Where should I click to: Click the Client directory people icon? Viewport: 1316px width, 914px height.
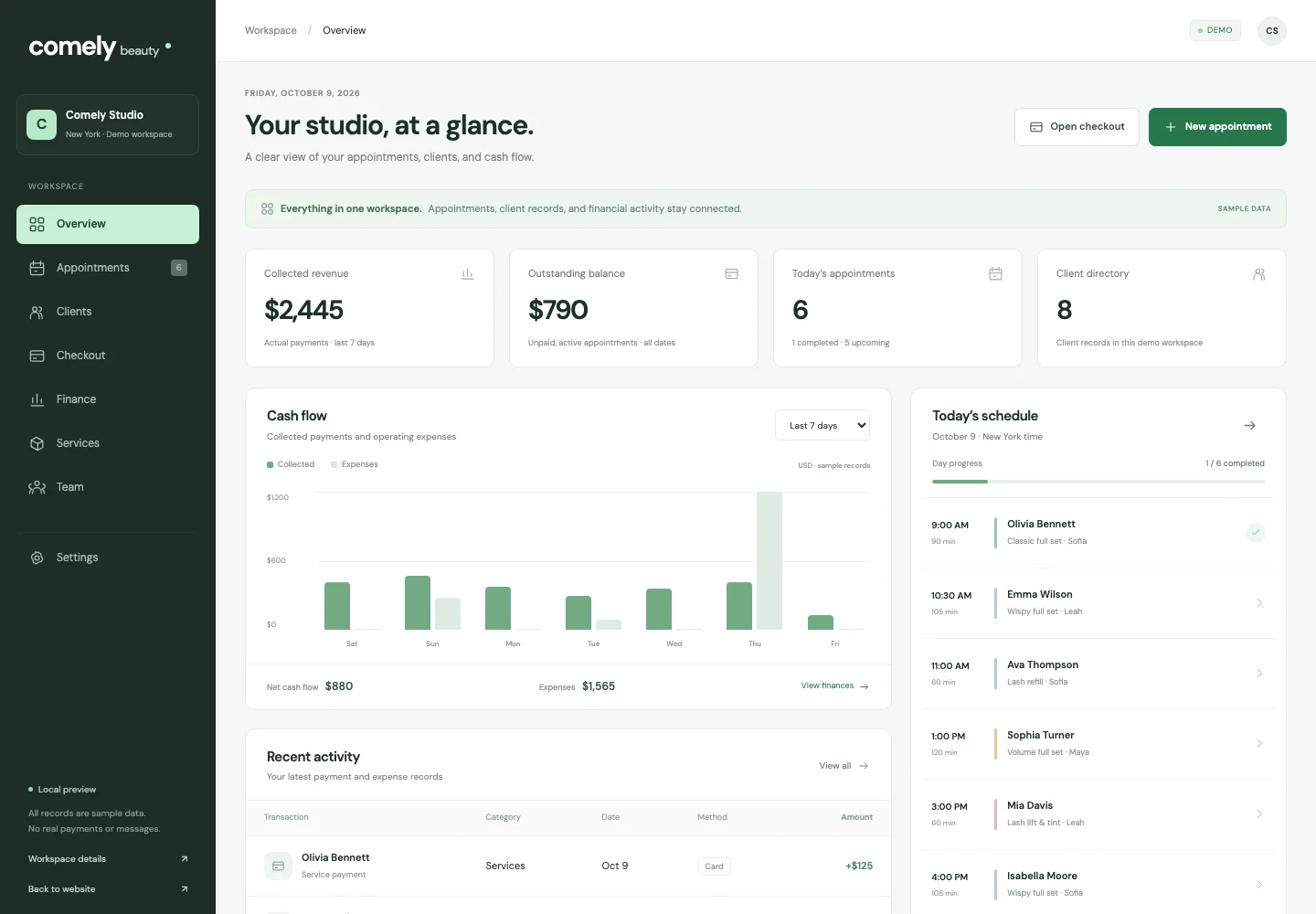1259,274
